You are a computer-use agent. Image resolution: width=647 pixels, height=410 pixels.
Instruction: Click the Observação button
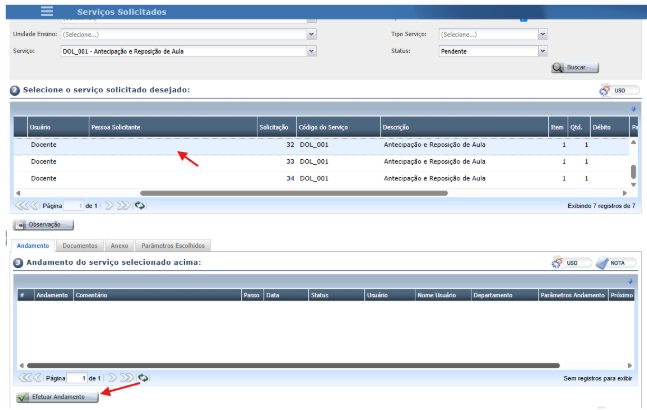click(x=42, y=225)
